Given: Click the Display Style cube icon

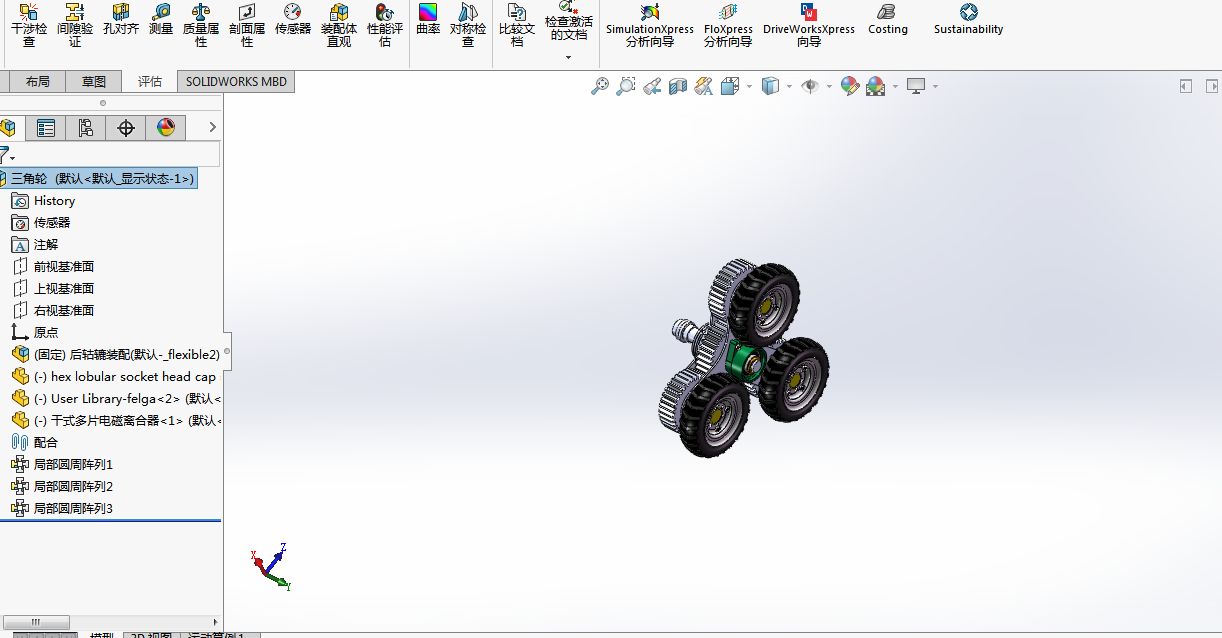Looking at the screenshot, I should [x=770, y=87].
